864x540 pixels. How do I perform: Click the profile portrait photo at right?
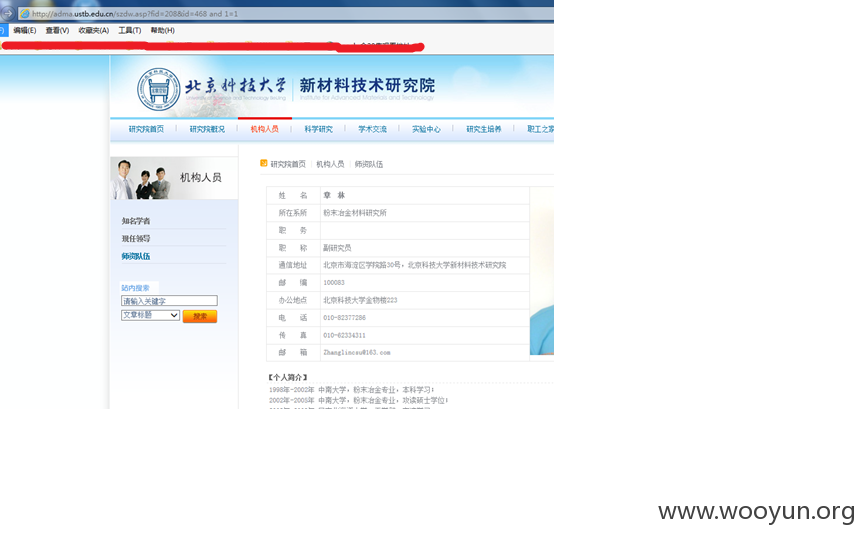(x=542, y=271)
